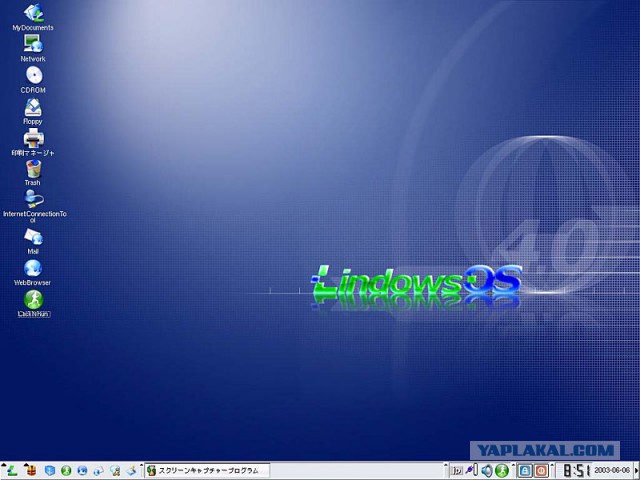The height and width of the screenshot is (480, 640).
Task: Click the blue globe quick-launch icon
Action: click(x=82, y=471)
